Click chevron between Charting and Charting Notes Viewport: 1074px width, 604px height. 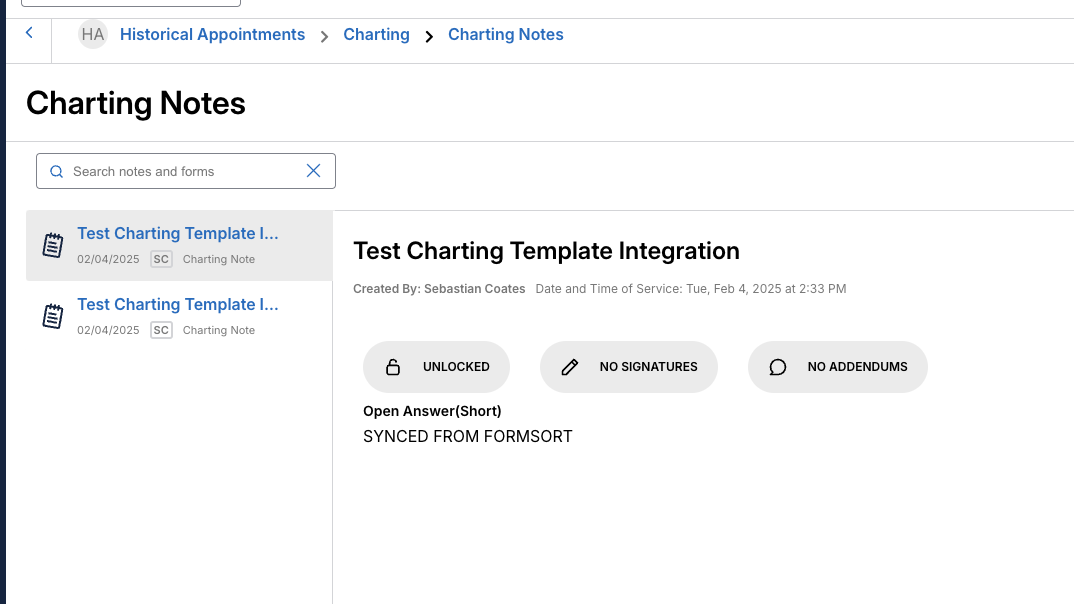[x=429, y=36]
